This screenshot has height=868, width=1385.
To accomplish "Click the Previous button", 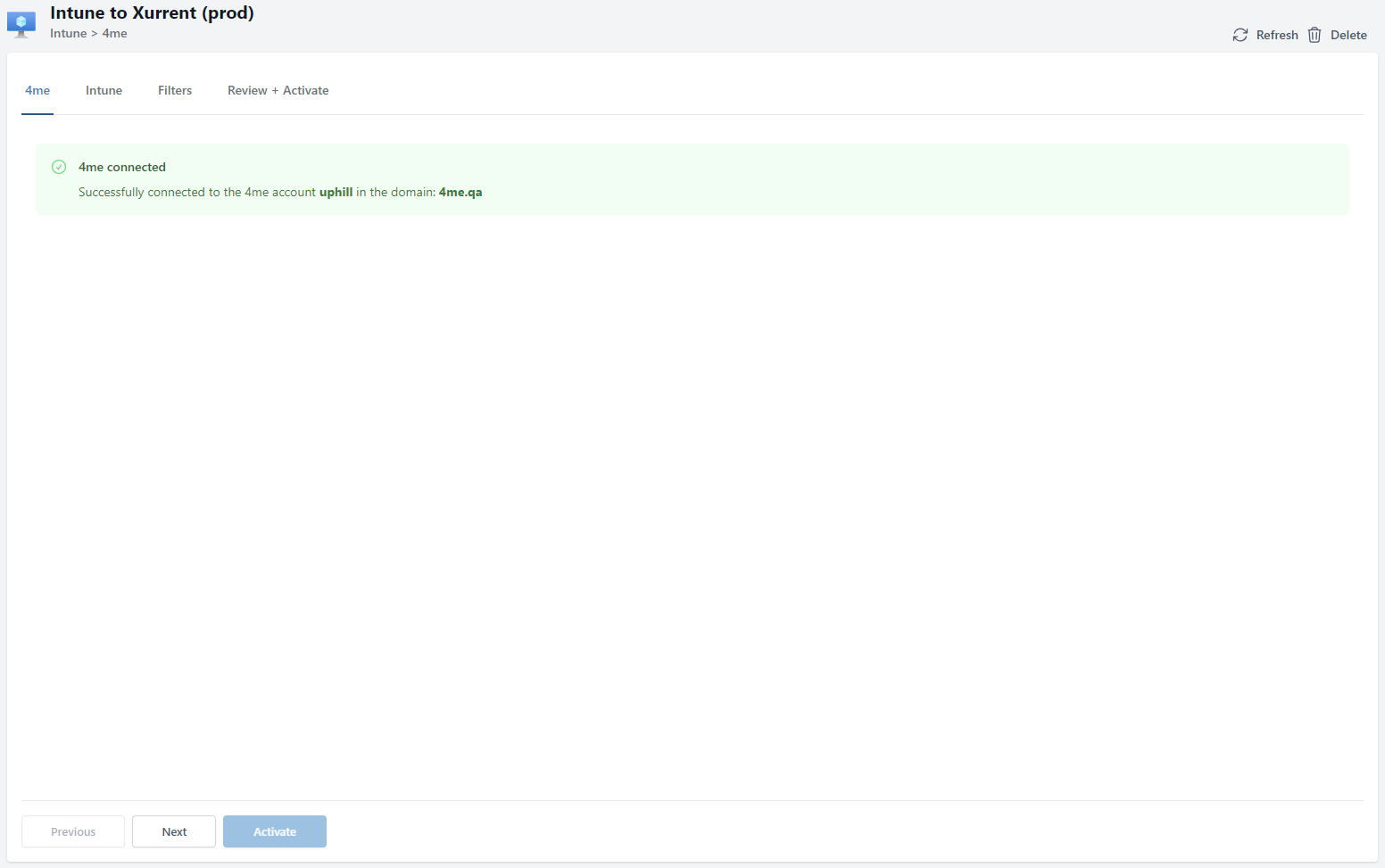I will 73,831.
